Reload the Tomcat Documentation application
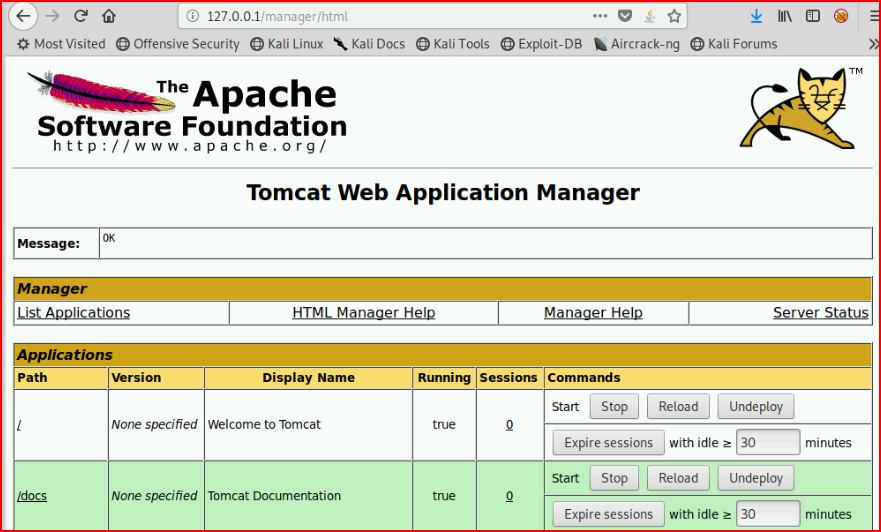 678,478
